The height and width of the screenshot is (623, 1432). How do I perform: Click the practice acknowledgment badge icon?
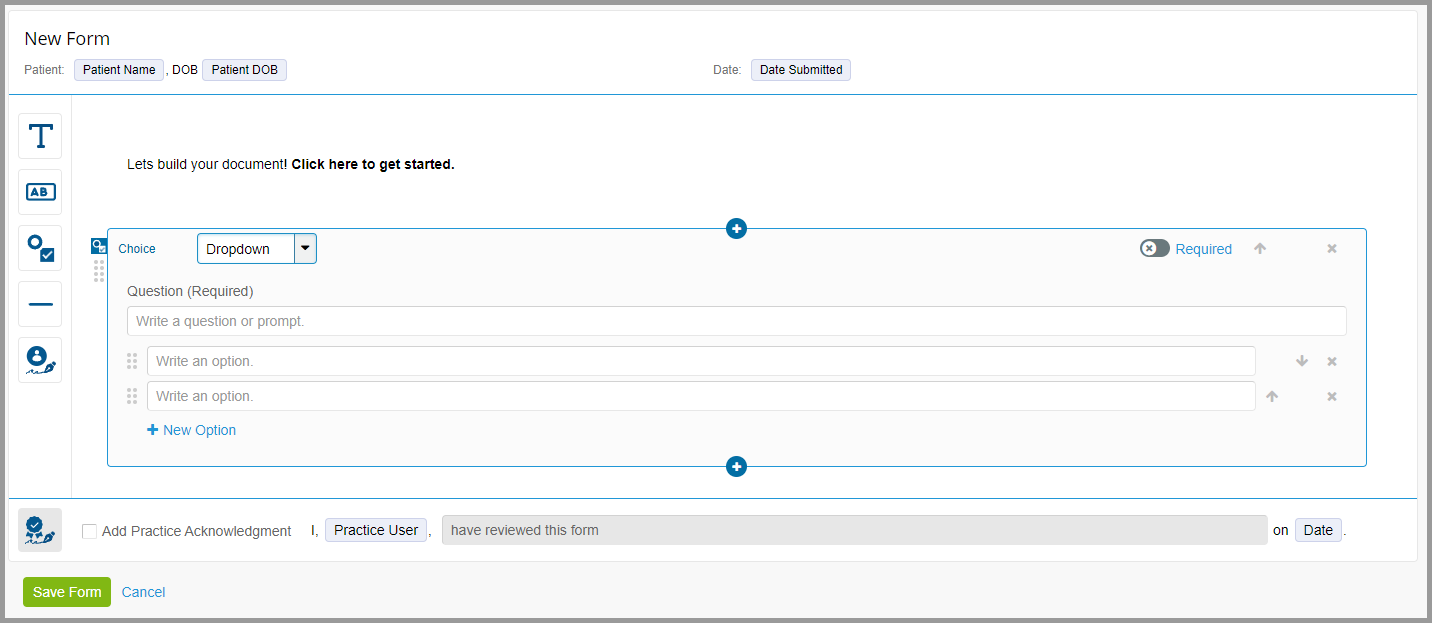point(39,529)
